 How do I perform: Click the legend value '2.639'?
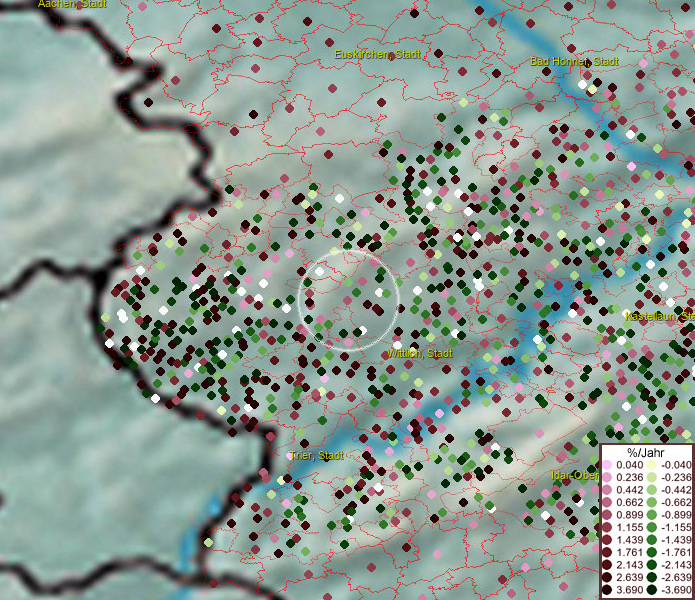coord(629,577)
